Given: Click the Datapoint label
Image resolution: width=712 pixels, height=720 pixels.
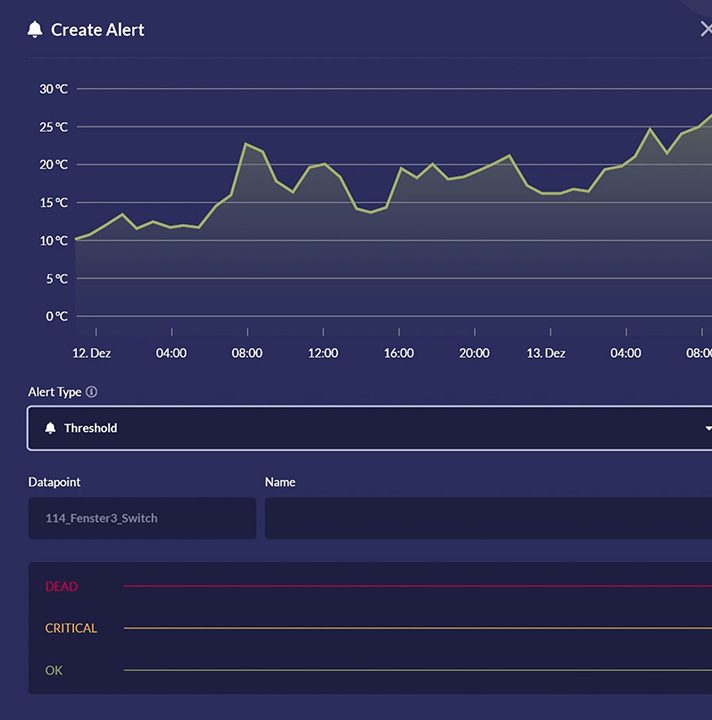Looking at the screenshot, I should tap(54, 482).
